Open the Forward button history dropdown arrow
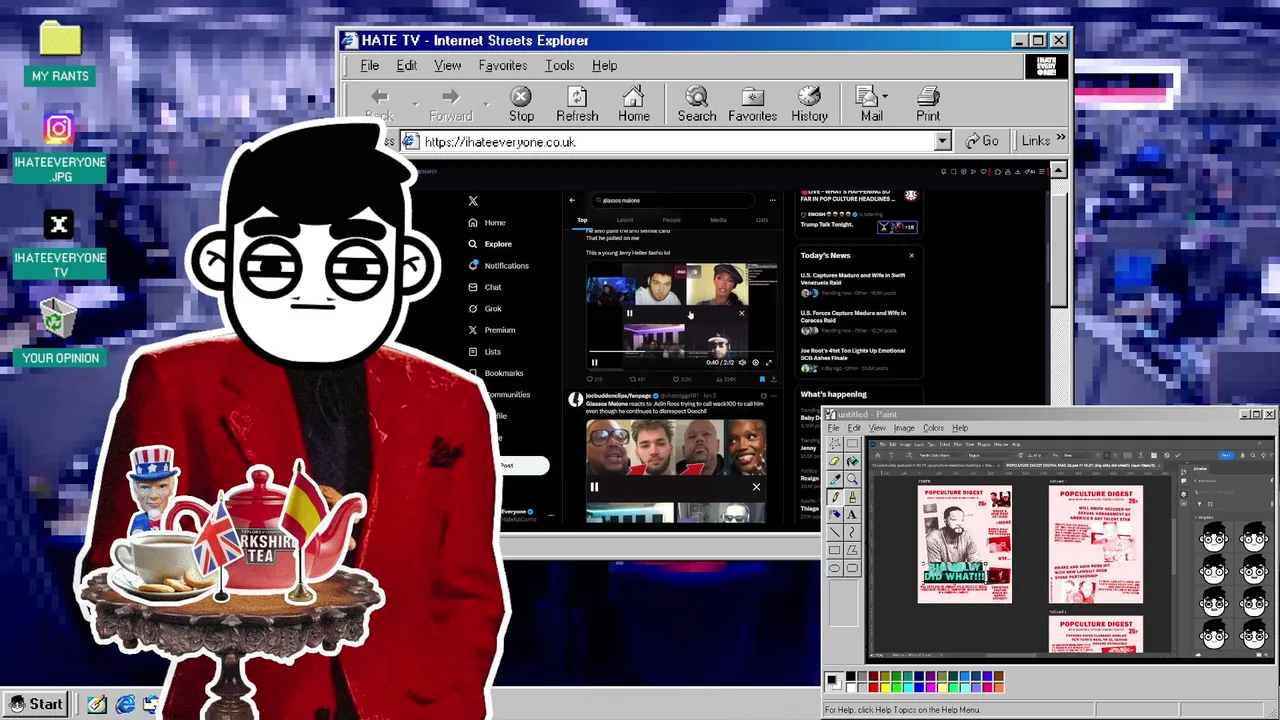 click(x=486, y=104)
